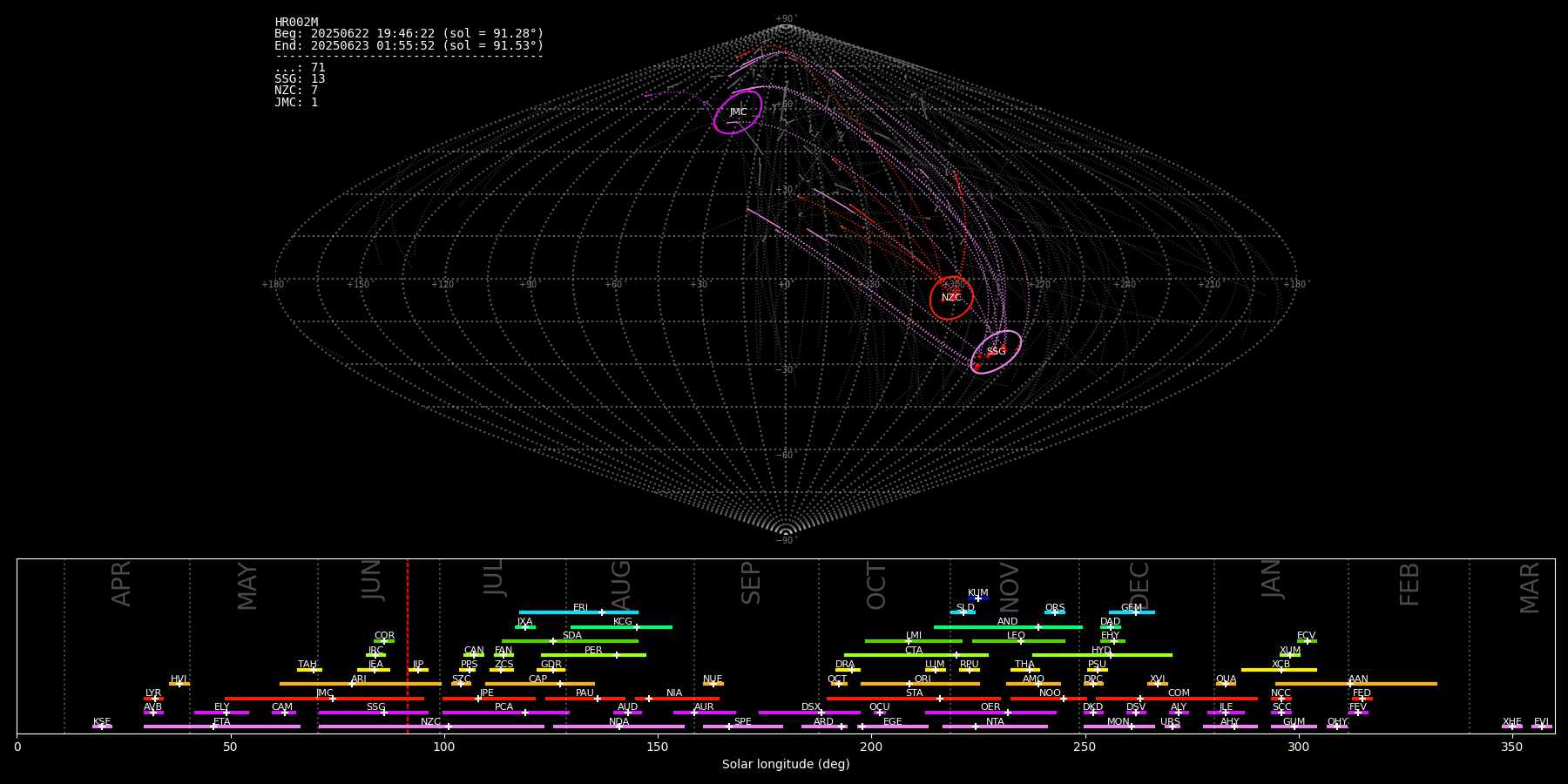Click the 'Solar longitude (deg)' axis title
Image resolution: width=1568 pixels, height=784 pixels.
[786, 765]
